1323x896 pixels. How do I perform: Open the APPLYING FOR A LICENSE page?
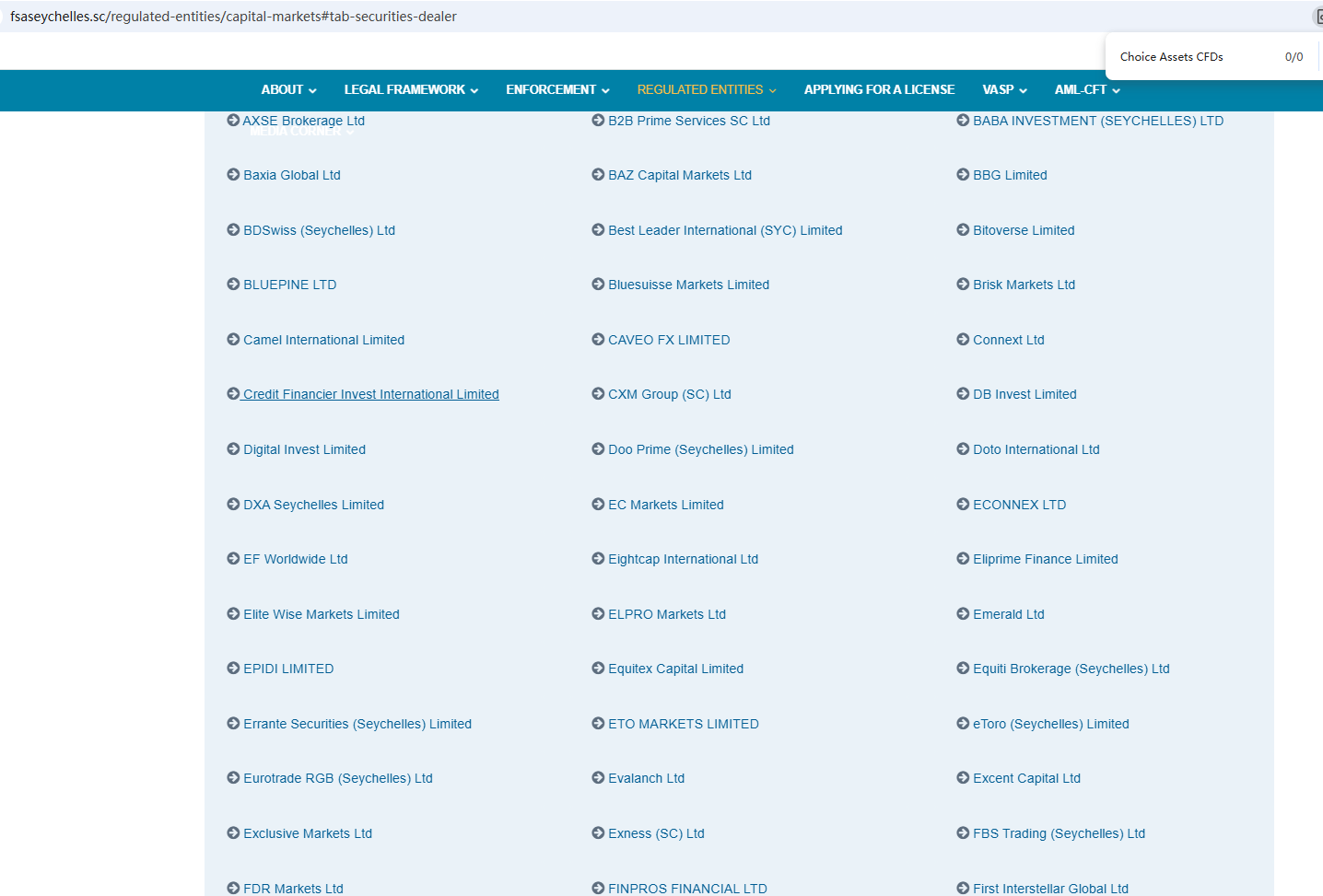tap(879, 89)
